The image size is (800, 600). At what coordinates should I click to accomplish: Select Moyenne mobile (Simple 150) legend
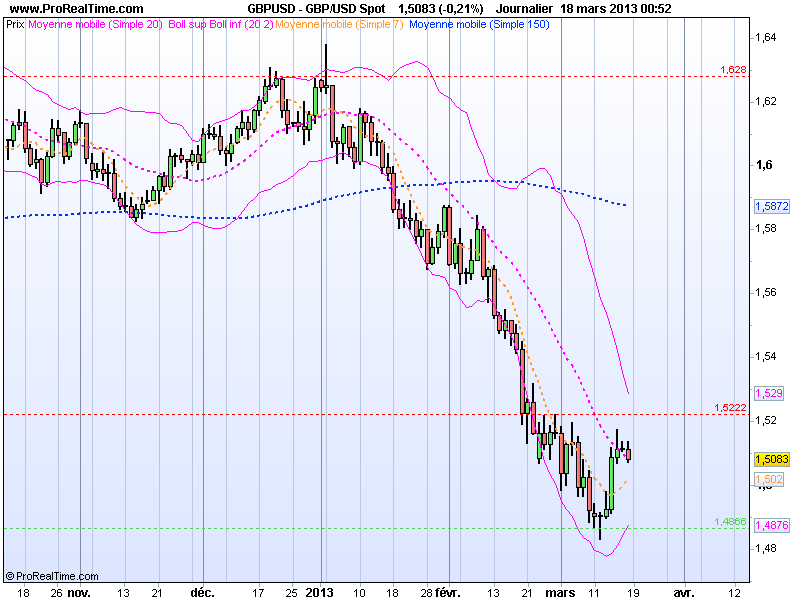479,24
